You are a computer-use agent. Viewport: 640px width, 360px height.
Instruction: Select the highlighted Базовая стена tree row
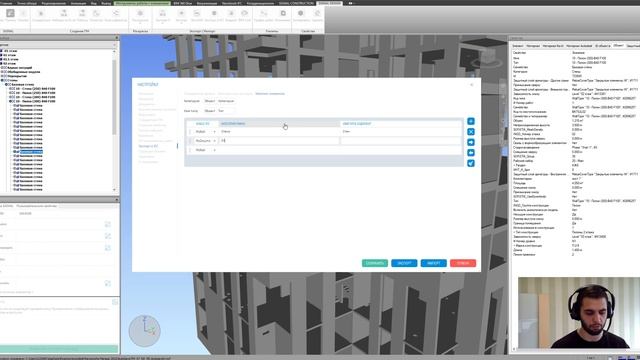31,152
